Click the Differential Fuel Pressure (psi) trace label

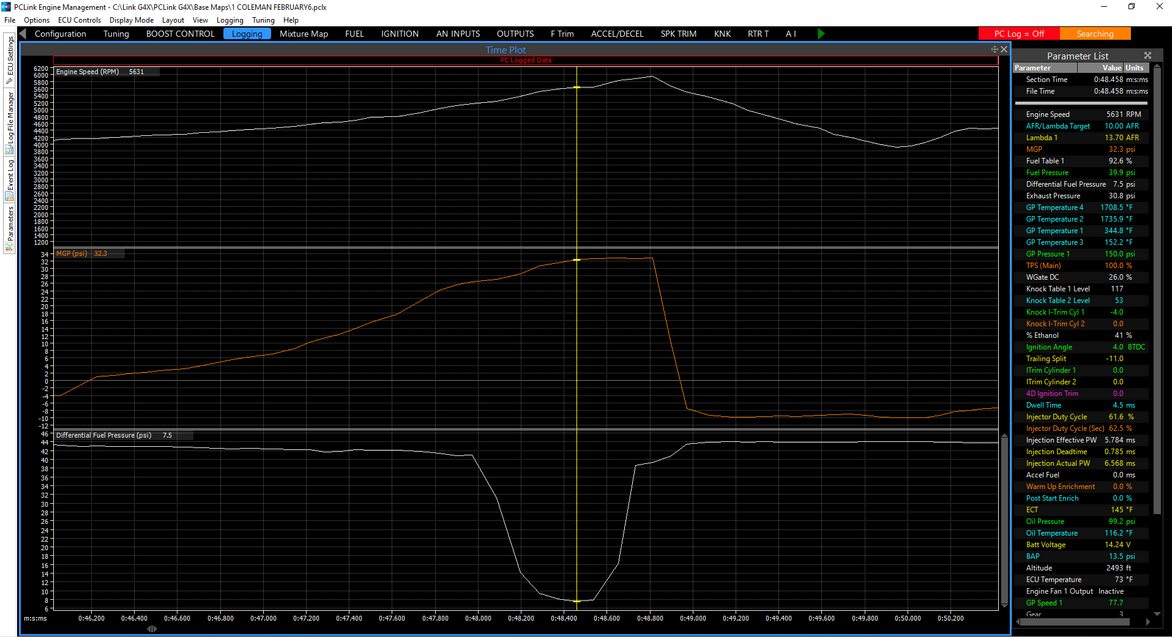pos(103,435)
